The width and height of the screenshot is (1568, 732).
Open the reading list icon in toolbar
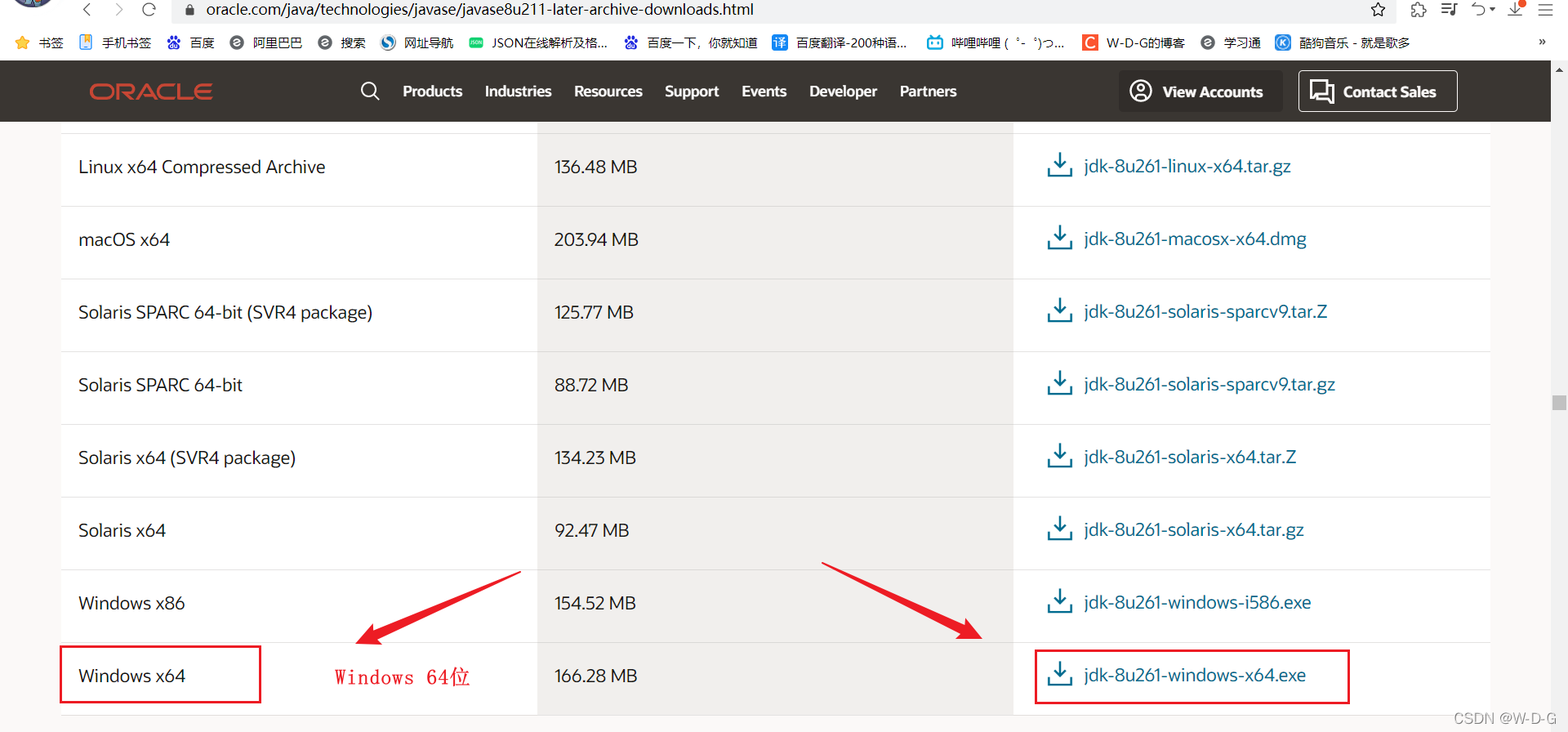[1450, 10]
